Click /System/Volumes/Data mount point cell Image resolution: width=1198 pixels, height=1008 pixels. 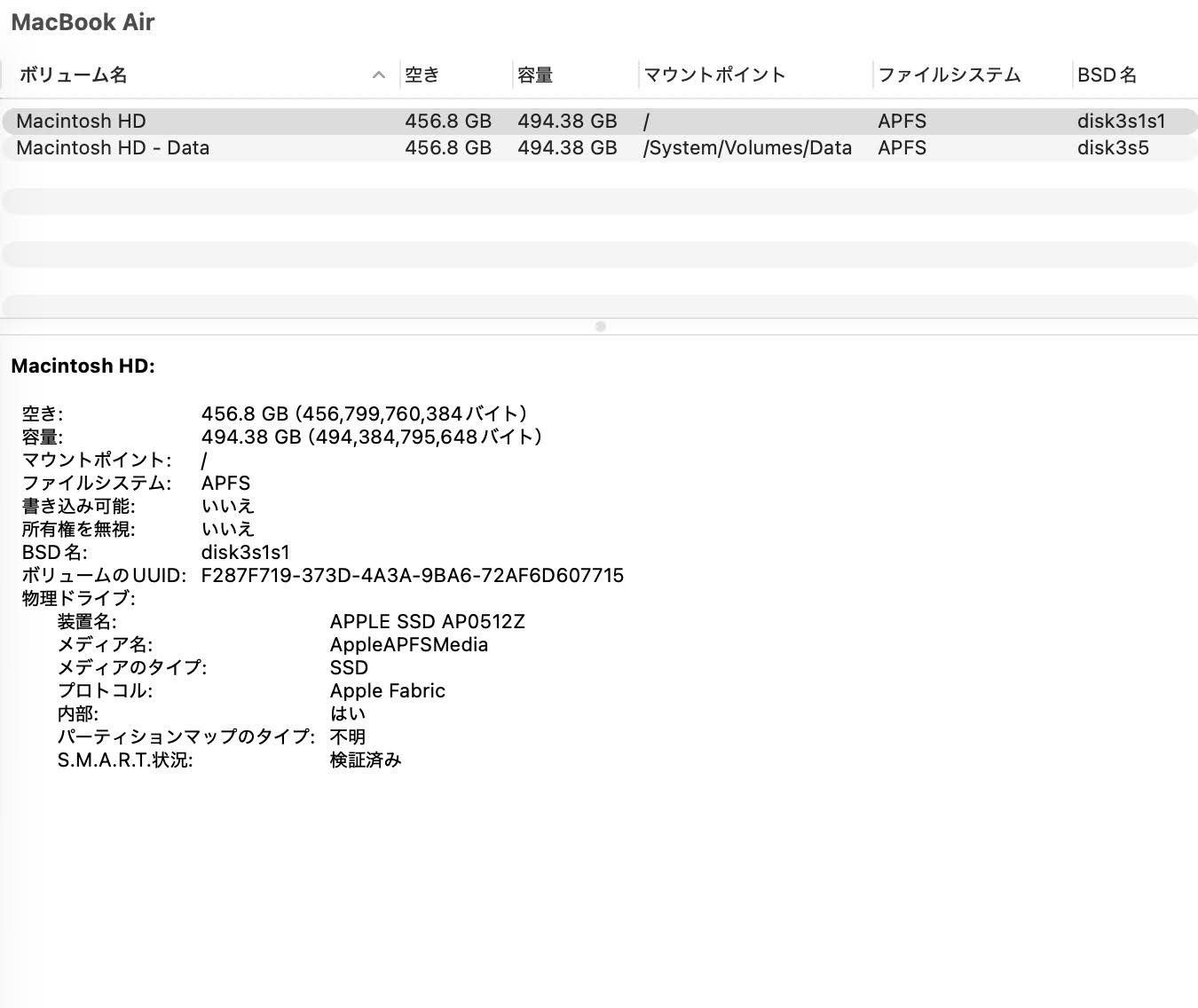point(747,148)
